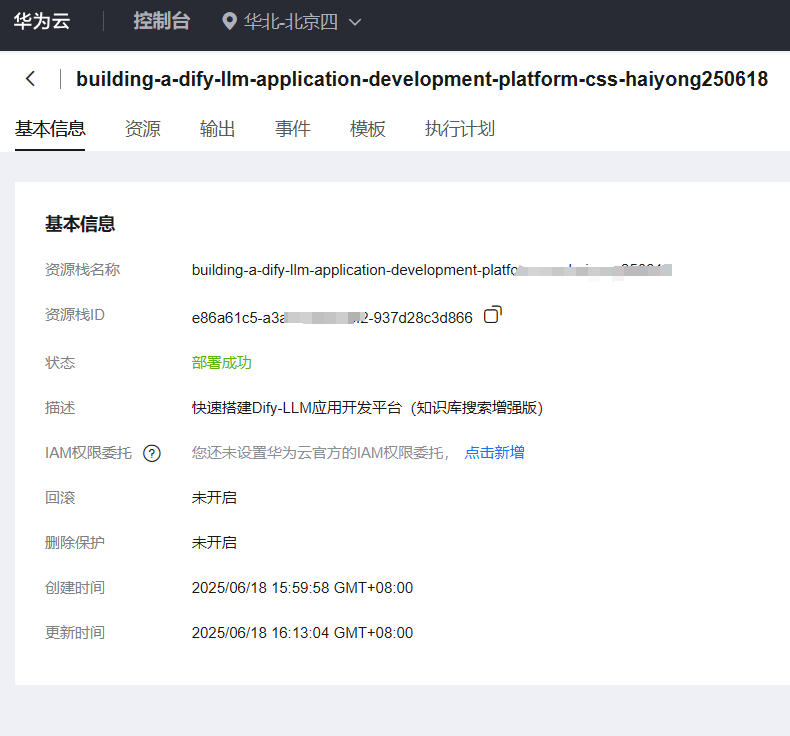The image size is (790, 736).
Task: Click the IAM权限委托 help question icon
Action: 152,453
